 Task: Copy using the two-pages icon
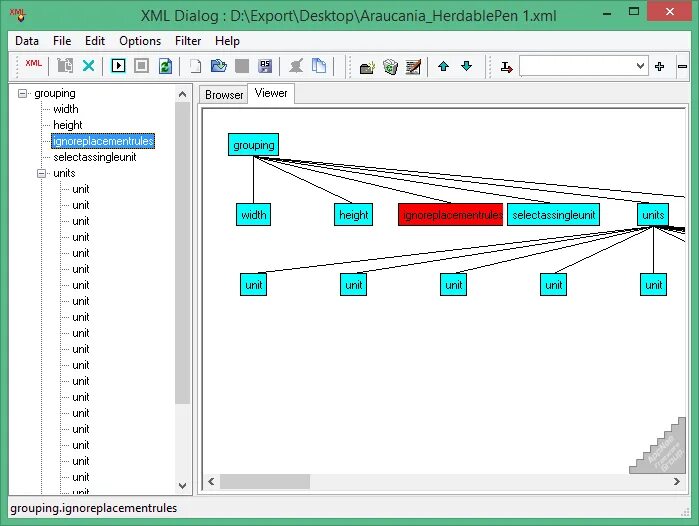pos(319,66)
